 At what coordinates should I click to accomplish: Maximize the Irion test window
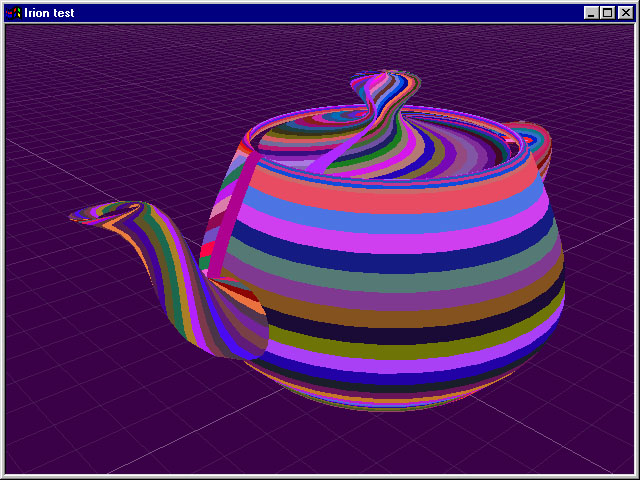[606, 13]
